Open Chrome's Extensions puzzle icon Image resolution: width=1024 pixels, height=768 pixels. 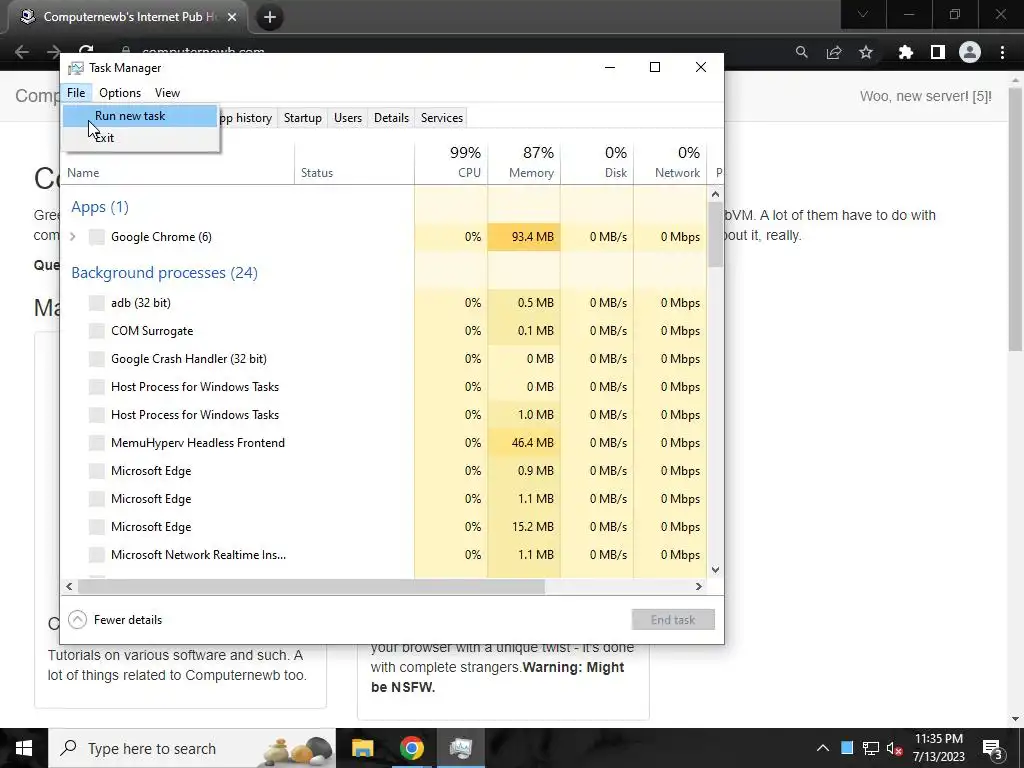pyautogui.click(x=905, y=52)
